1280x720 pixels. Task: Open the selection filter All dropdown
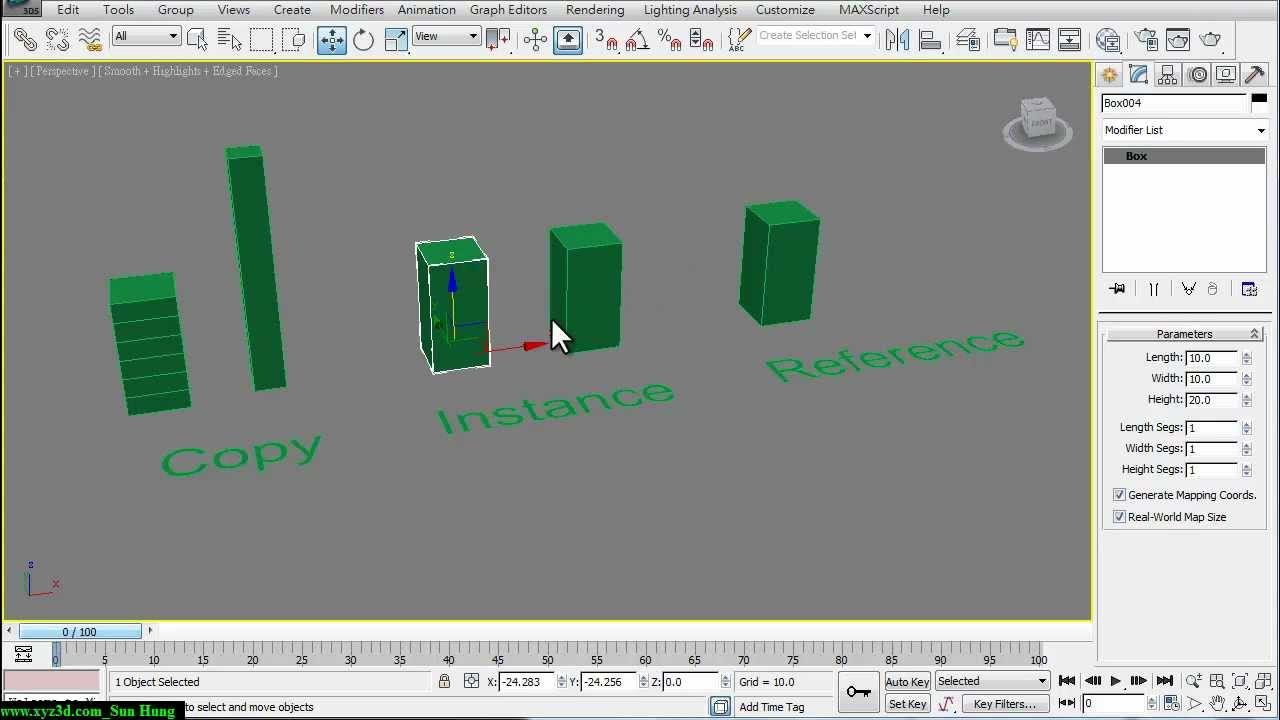(146, 36)
